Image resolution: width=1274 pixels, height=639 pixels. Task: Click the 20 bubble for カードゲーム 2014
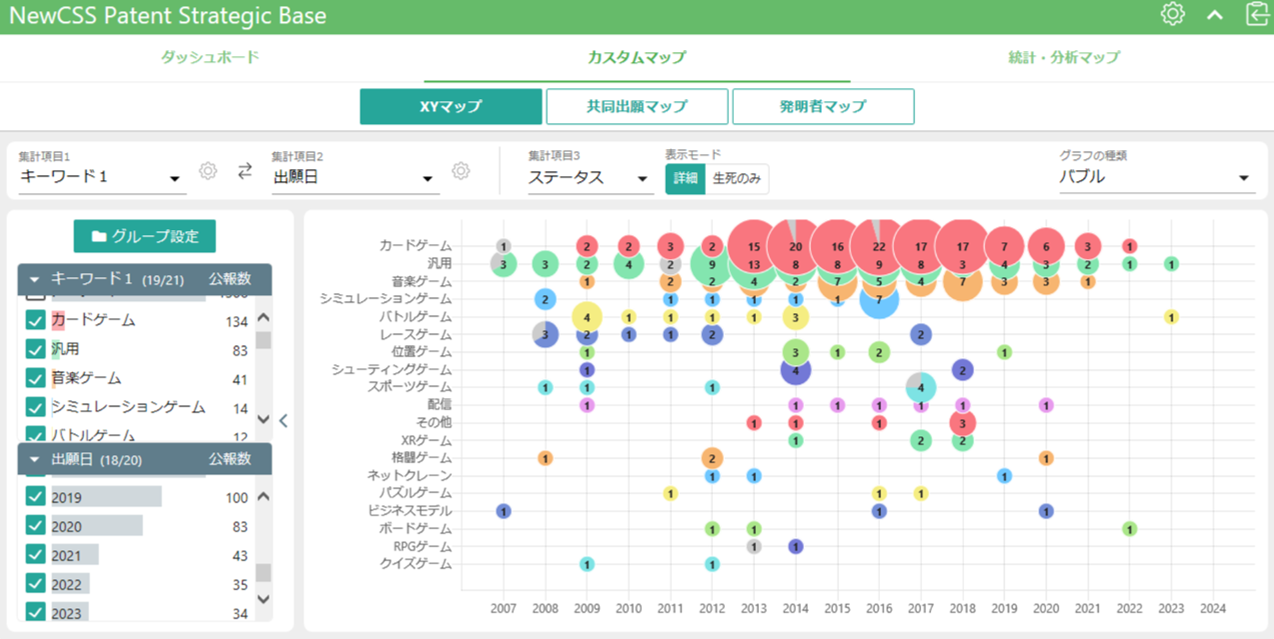tap(795, 246)
